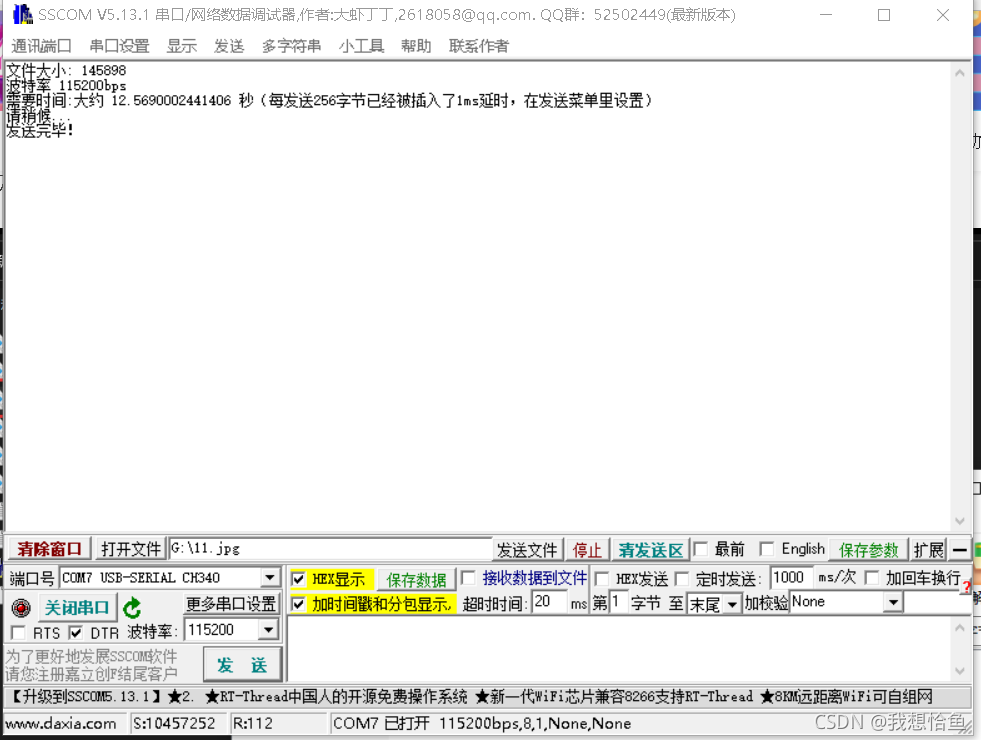Click the 超时时间 input field
981x740 pixels.
548,602
